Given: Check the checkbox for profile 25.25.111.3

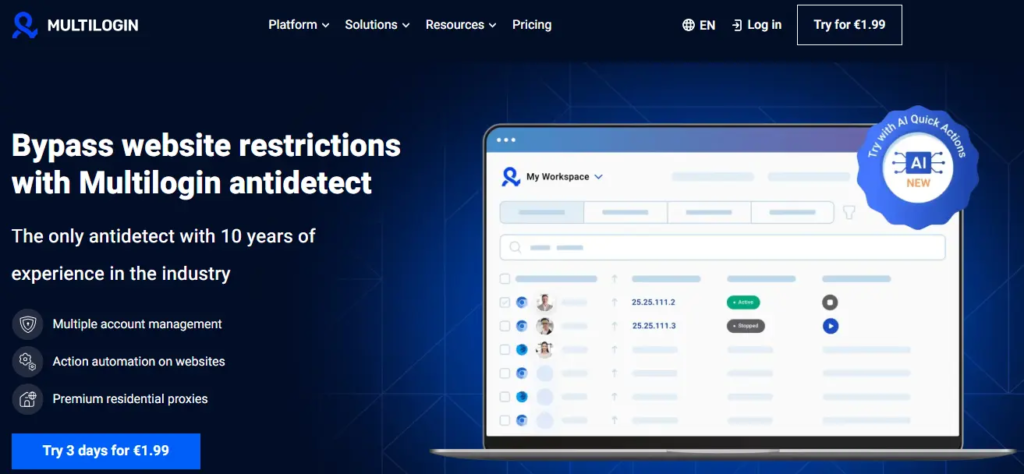Looking at the screenshot, I should (505, 326).
